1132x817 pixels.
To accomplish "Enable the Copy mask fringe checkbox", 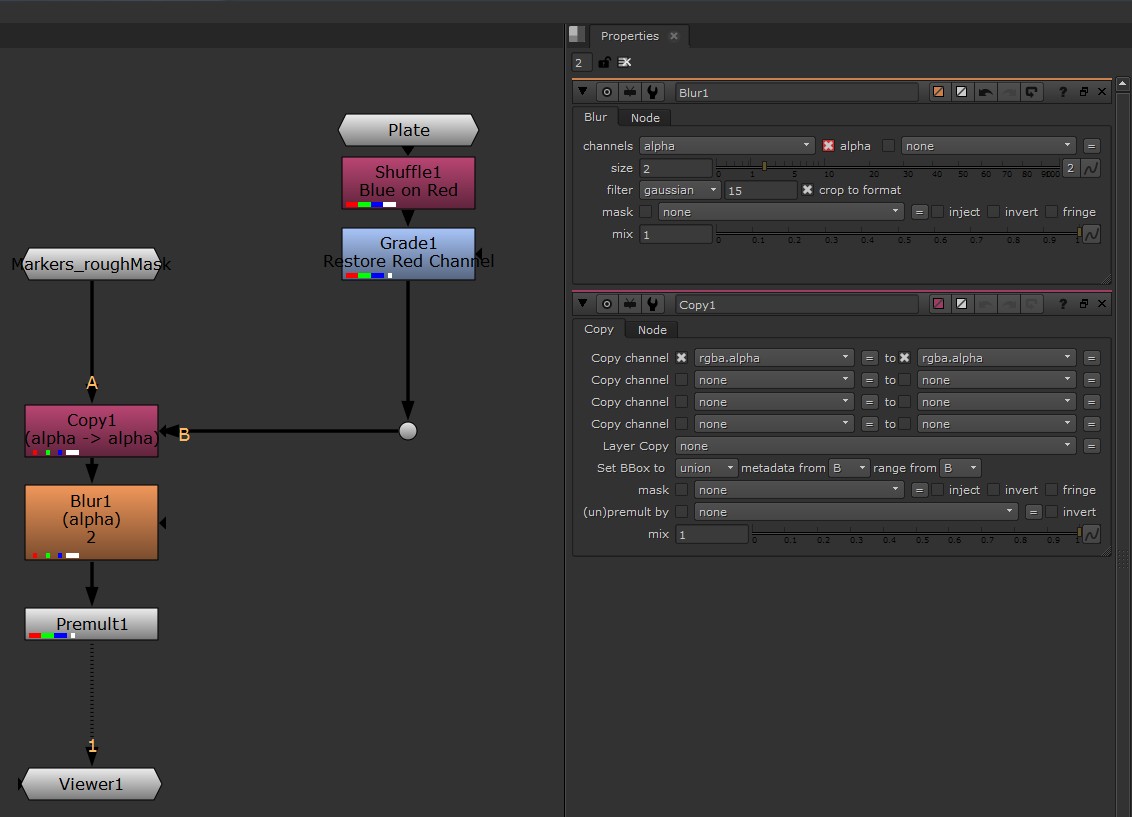I will [1052, 490].
